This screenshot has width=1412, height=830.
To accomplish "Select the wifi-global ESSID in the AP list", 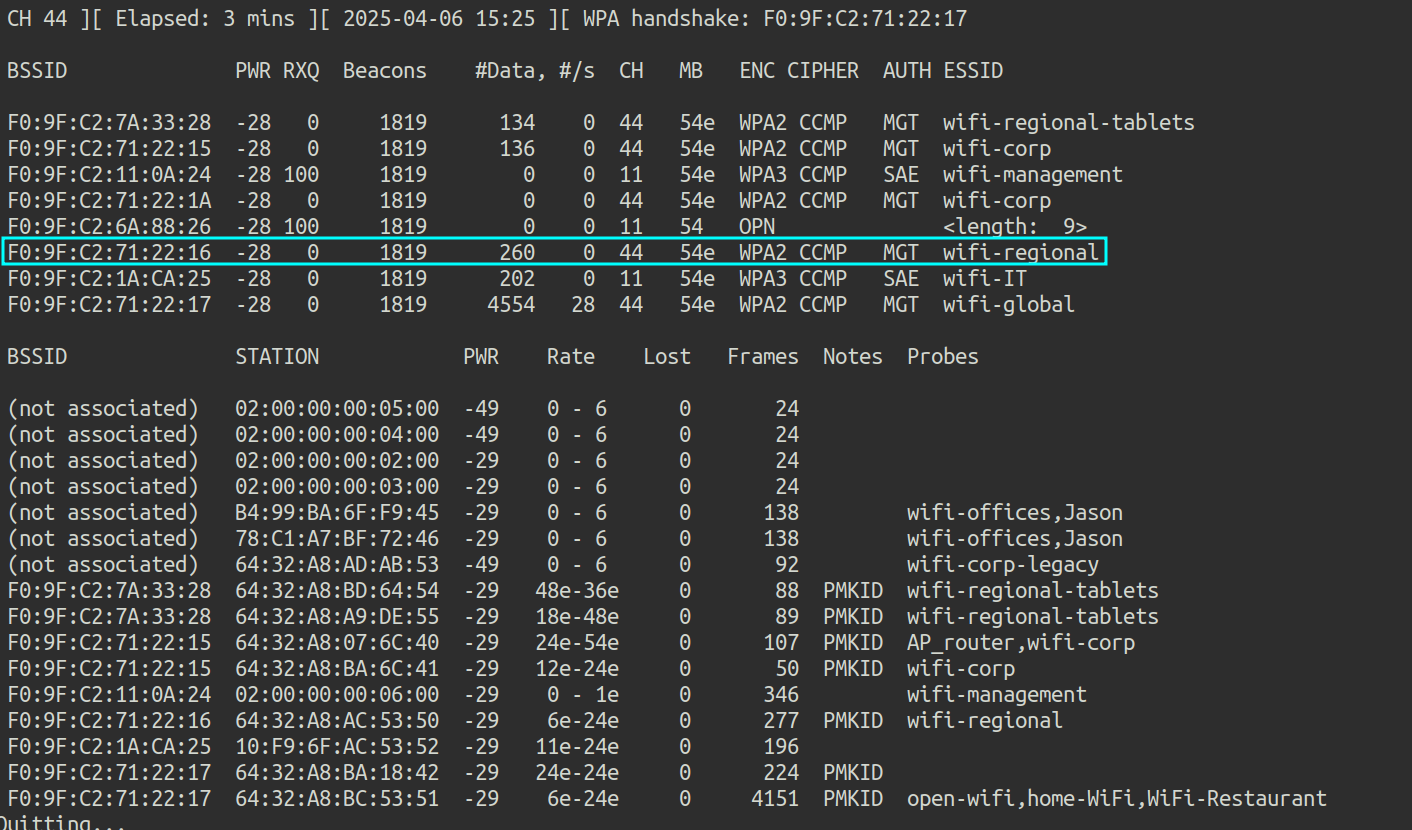I will (x=1008, y=305).
